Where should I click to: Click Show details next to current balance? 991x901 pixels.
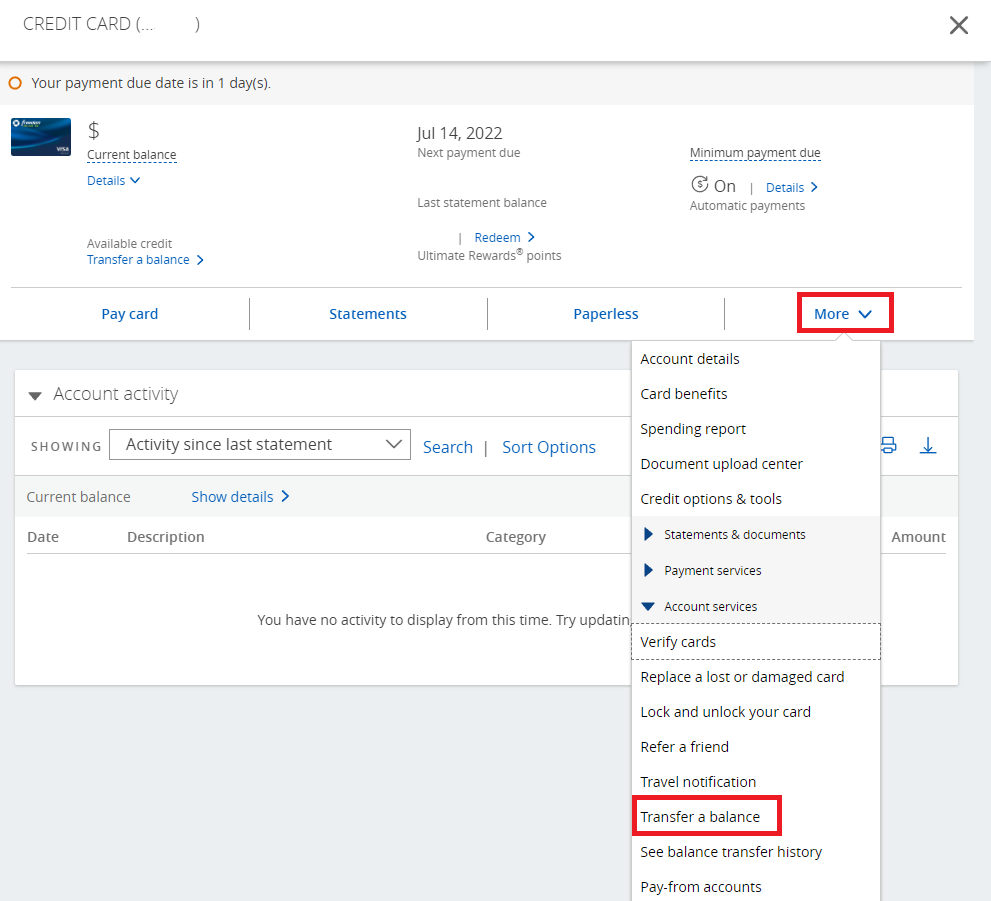coord(240,497)
